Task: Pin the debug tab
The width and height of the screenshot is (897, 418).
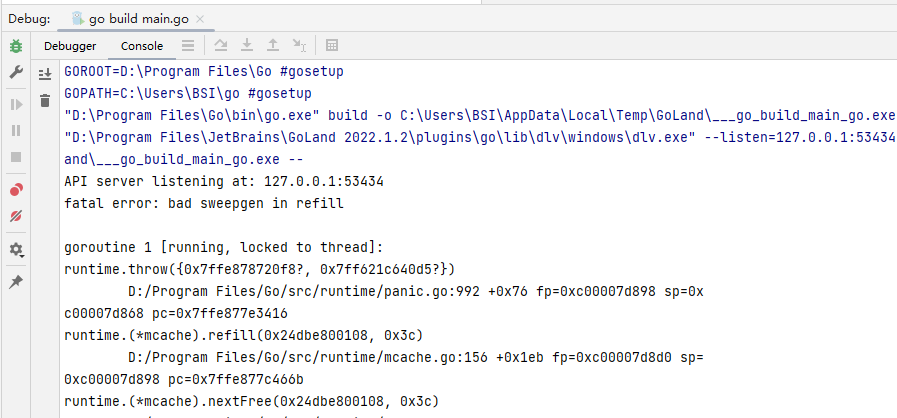Action: pyautogui.click(x=16, y=282)
